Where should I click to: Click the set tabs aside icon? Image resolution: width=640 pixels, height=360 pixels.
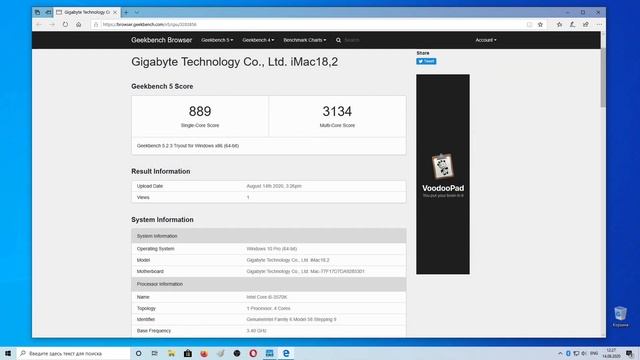[48, 12]
